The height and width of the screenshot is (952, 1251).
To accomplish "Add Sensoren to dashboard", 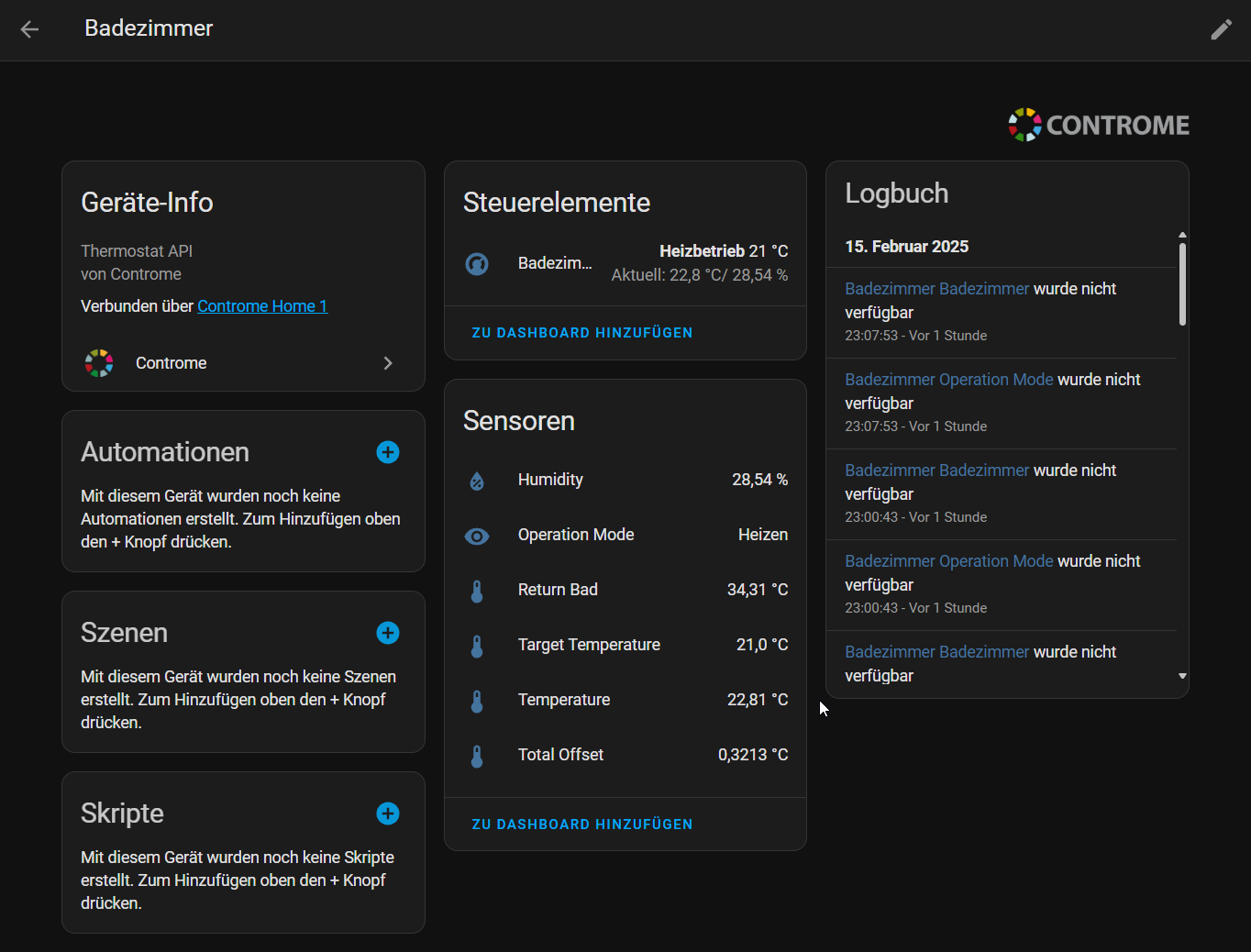I will (581, 825).
